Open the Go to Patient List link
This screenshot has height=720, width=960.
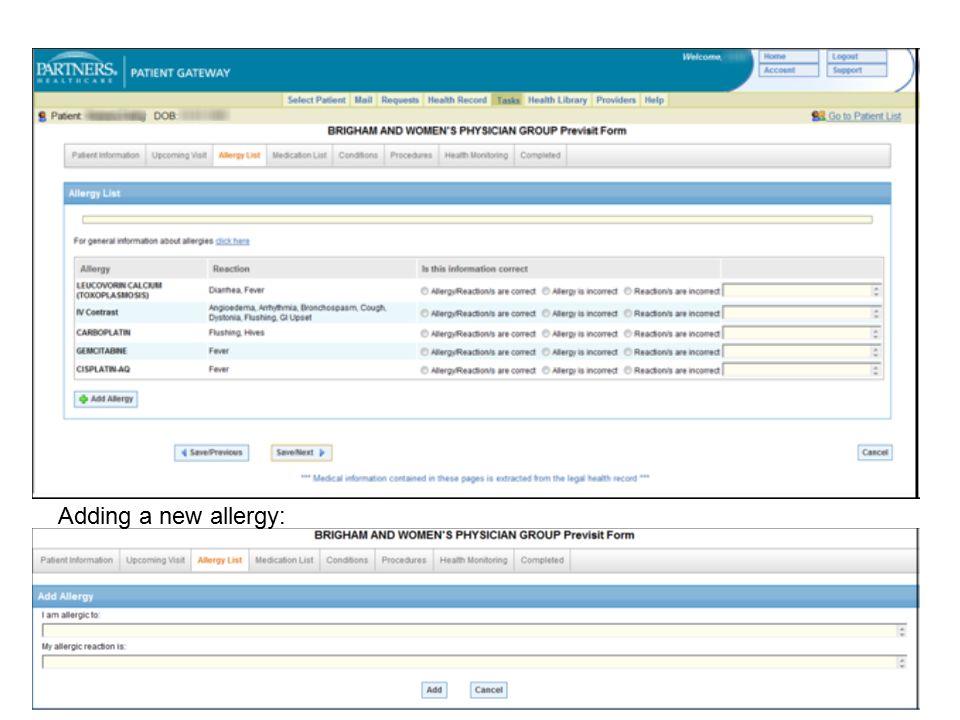pos(864,116)
